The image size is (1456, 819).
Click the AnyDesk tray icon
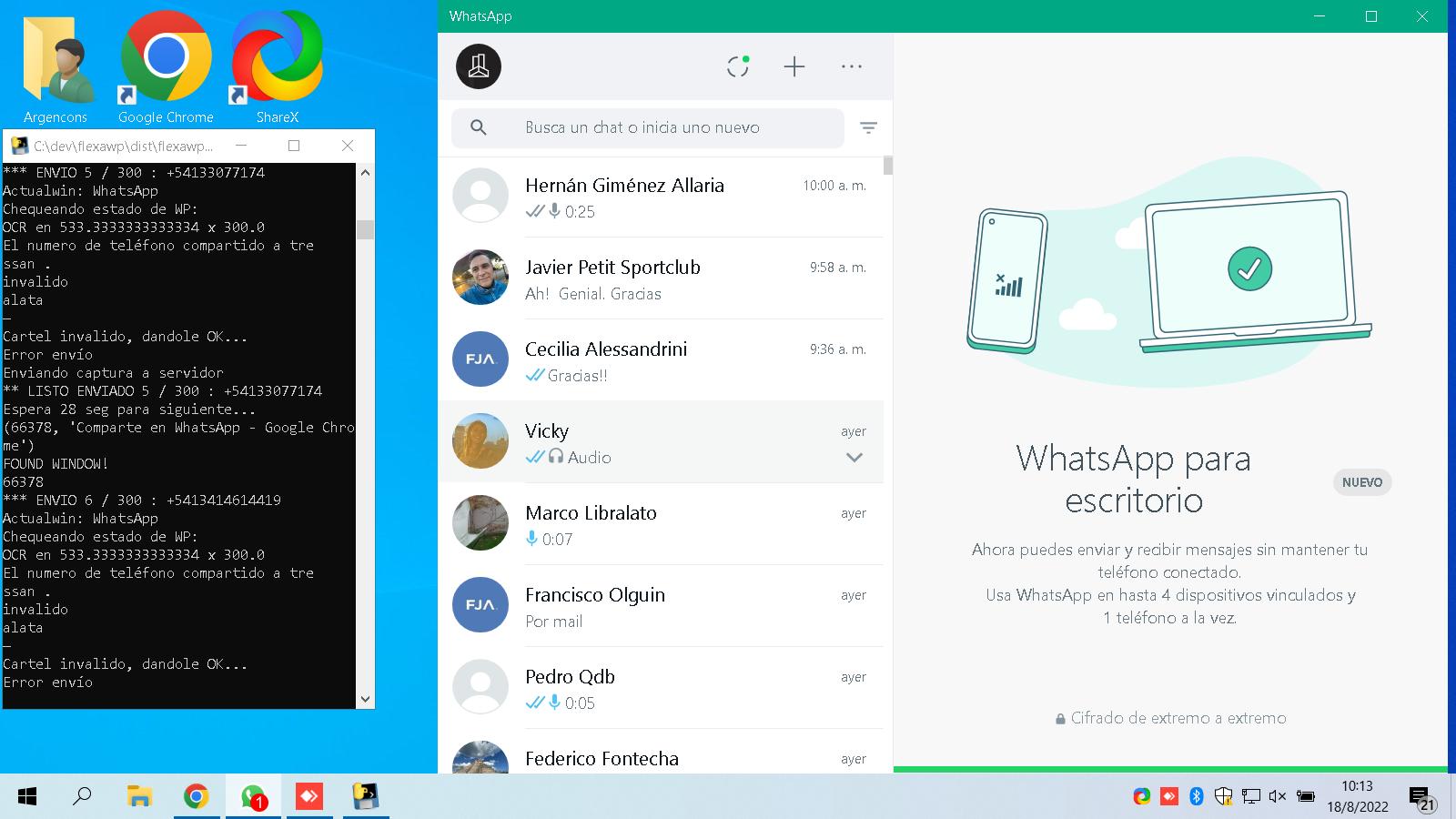click(x=1169, y=797)
